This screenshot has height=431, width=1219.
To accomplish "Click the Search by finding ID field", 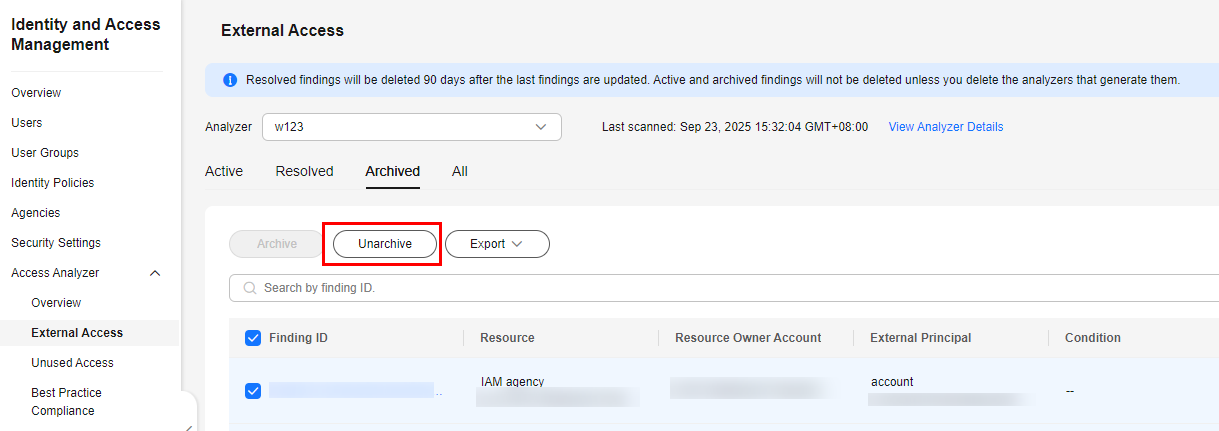I will (x=700, y=288).
